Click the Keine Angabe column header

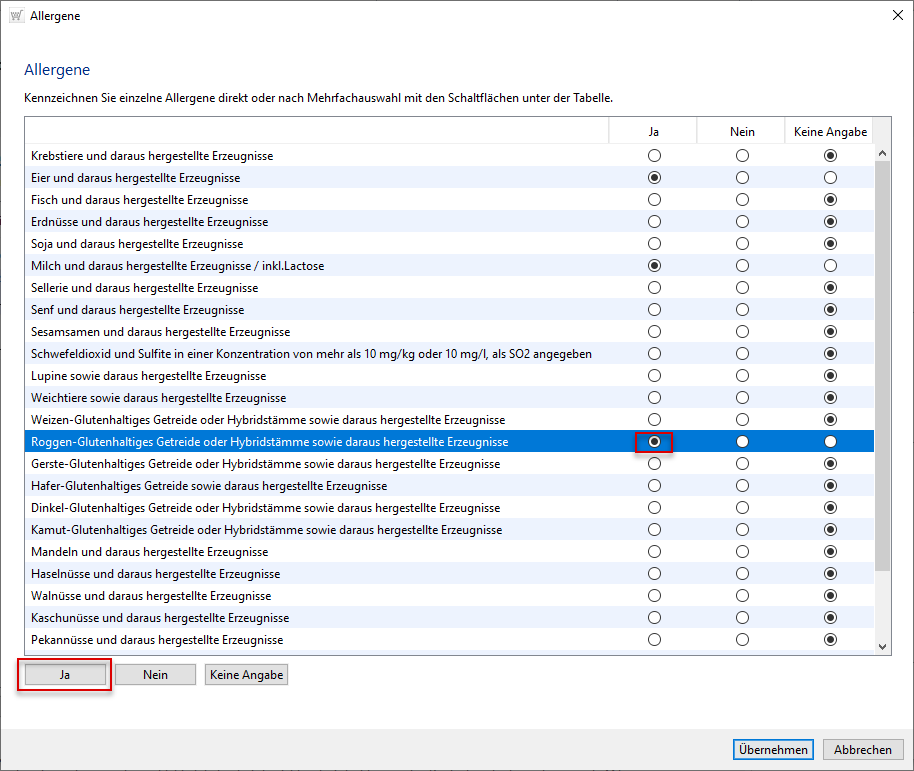coord(830,132)
